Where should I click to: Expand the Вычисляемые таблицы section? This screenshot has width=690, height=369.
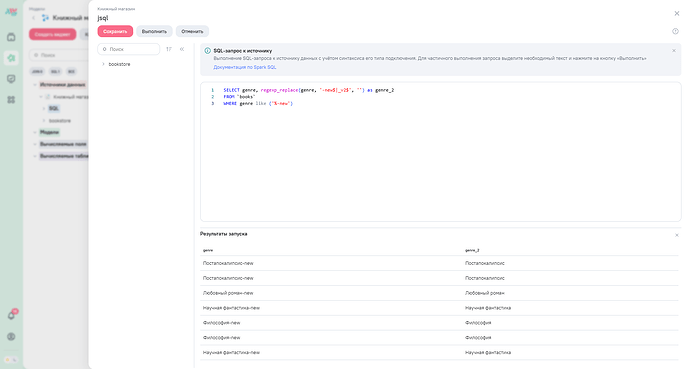pyautogui.click(x=35, y=156)
